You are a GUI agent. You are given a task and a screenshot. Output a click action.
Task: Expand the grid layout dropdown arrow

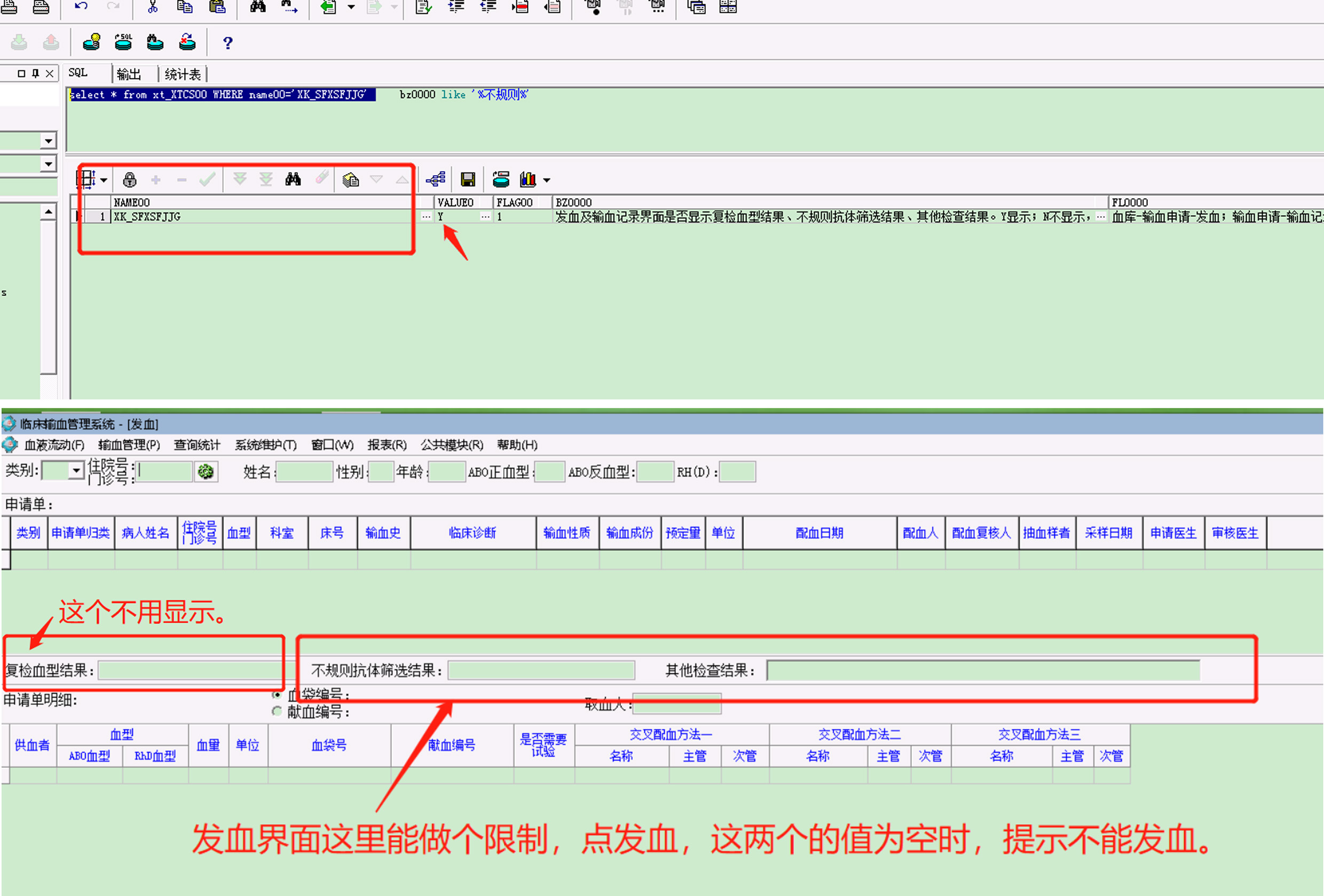[104, 180]
